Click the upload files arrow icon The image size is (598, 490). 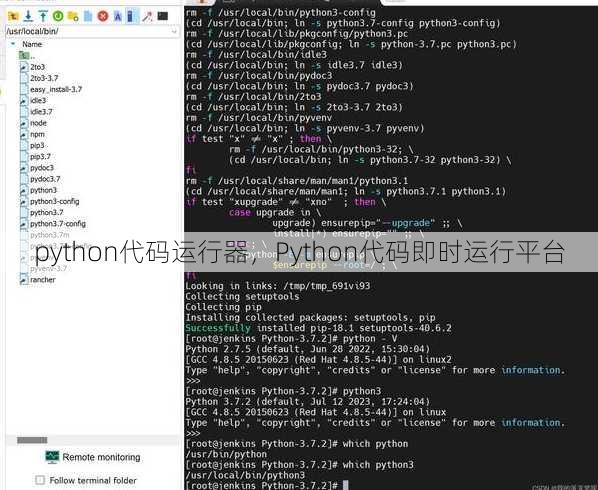(43, 16)
